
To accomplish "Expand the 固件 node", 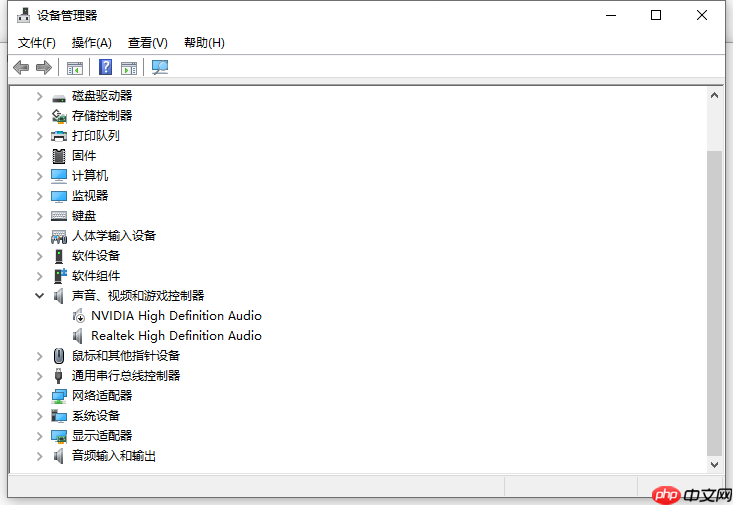I will click(x=40, y=157).
